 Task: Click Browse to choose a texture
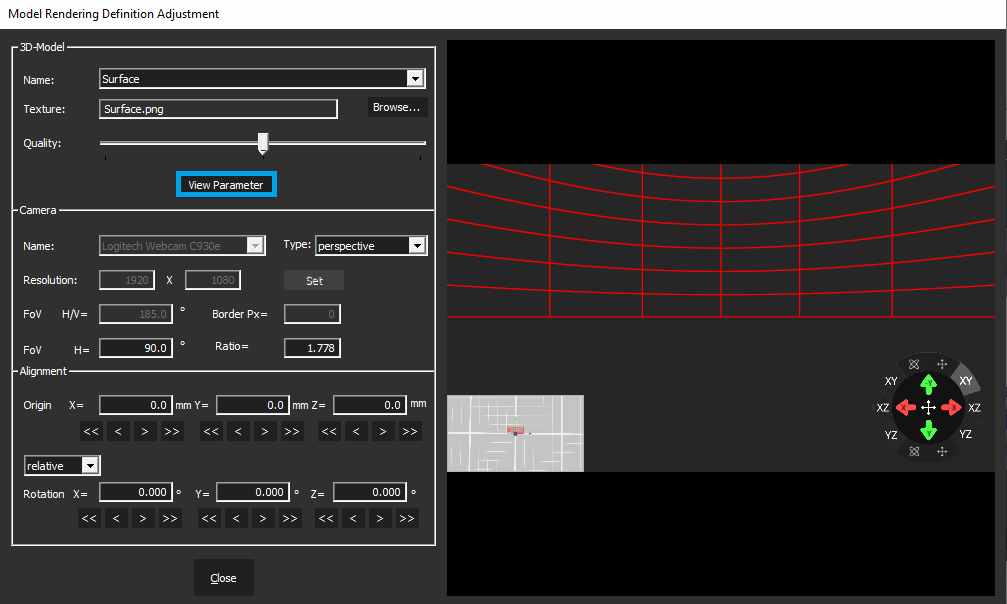pos(397,108)
